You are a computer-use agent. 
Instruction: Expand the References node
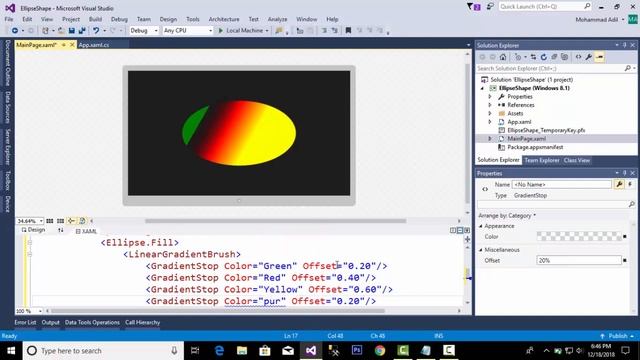(490, 105)
